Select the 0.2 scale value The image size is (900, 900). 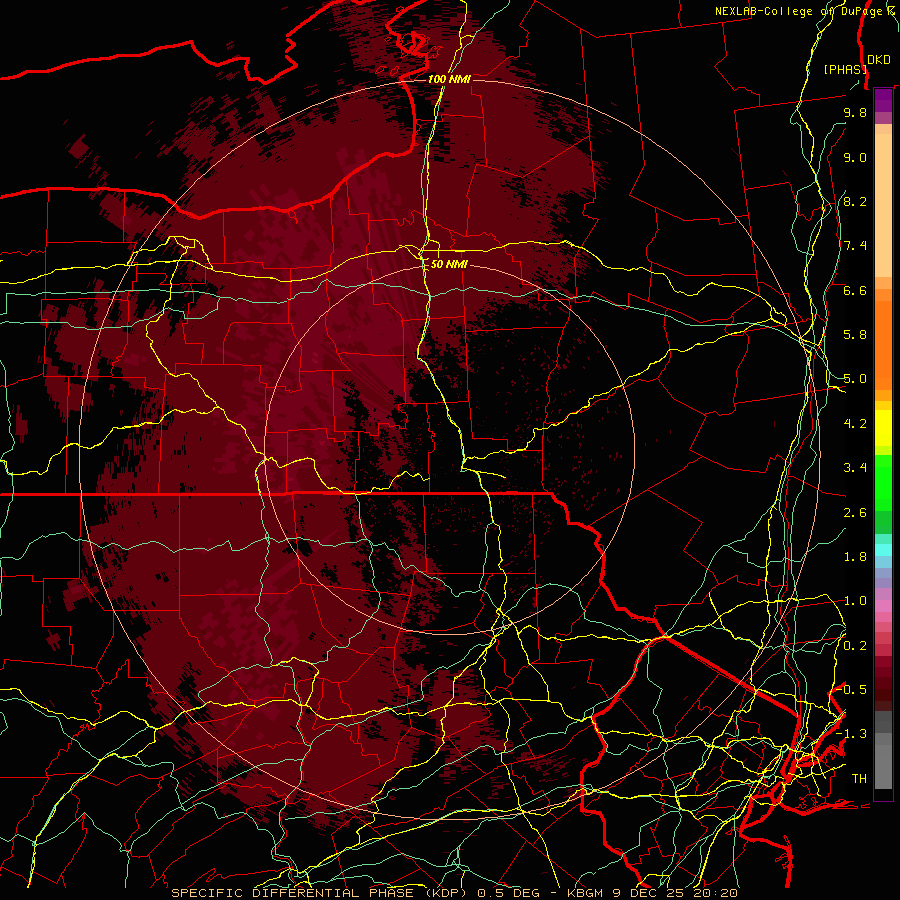[x=855, y=645]
